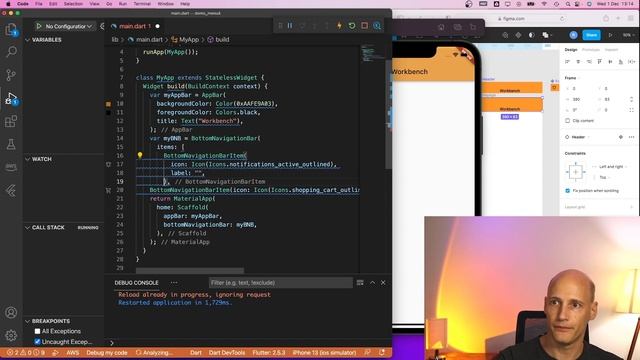Open the Manage gear icon
This screenshot has width=640, height=360.
[x=11, y=336]
